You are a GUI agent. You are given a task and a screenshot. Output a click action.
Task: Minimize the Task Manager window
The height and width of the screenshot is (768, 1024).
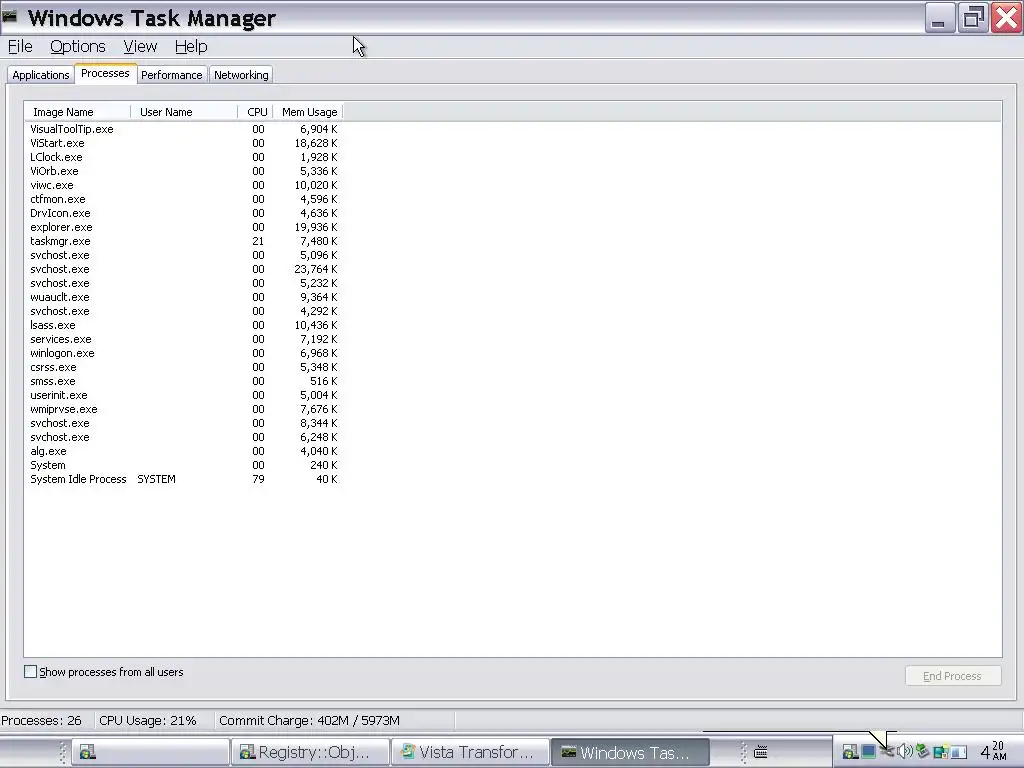coord(940,18)
